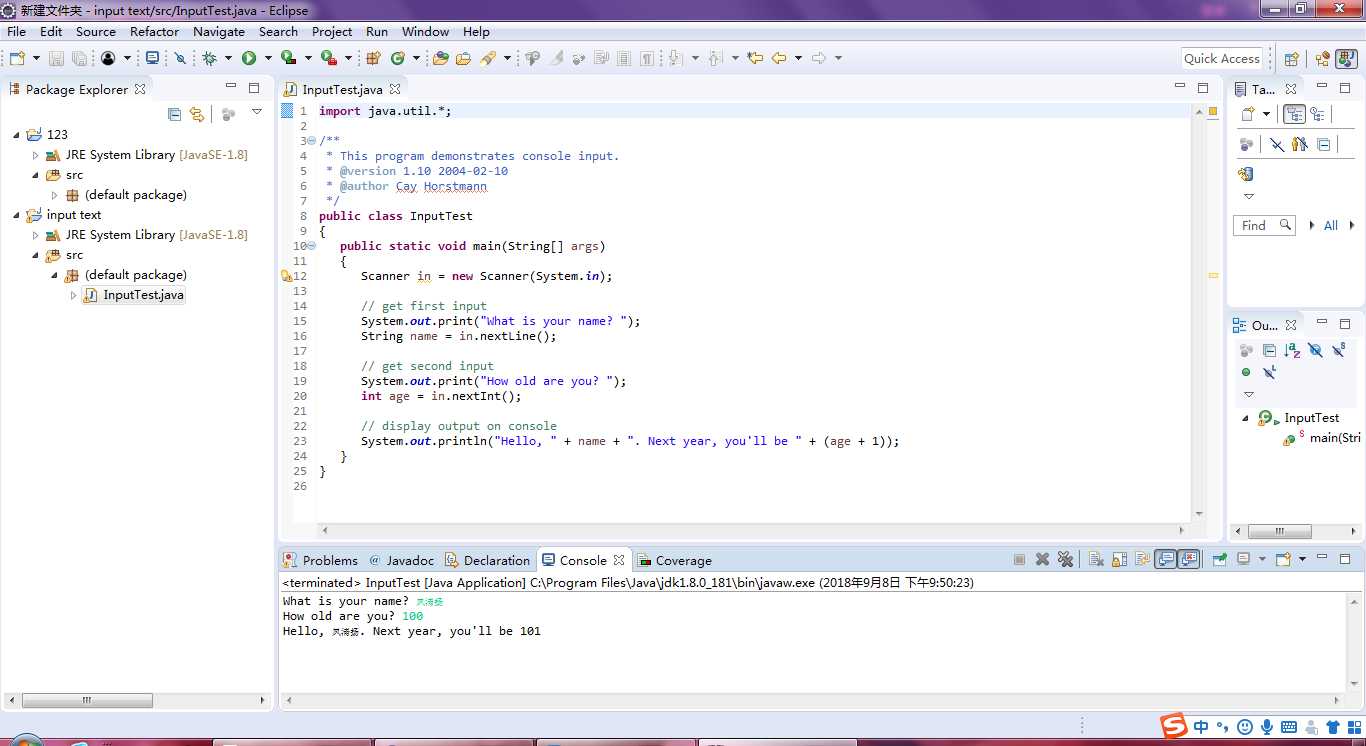The height and width of the screenshot is (746, 1366).
Task: Click the profile user icon in toolbar
Action: click(x=108, y=58)
